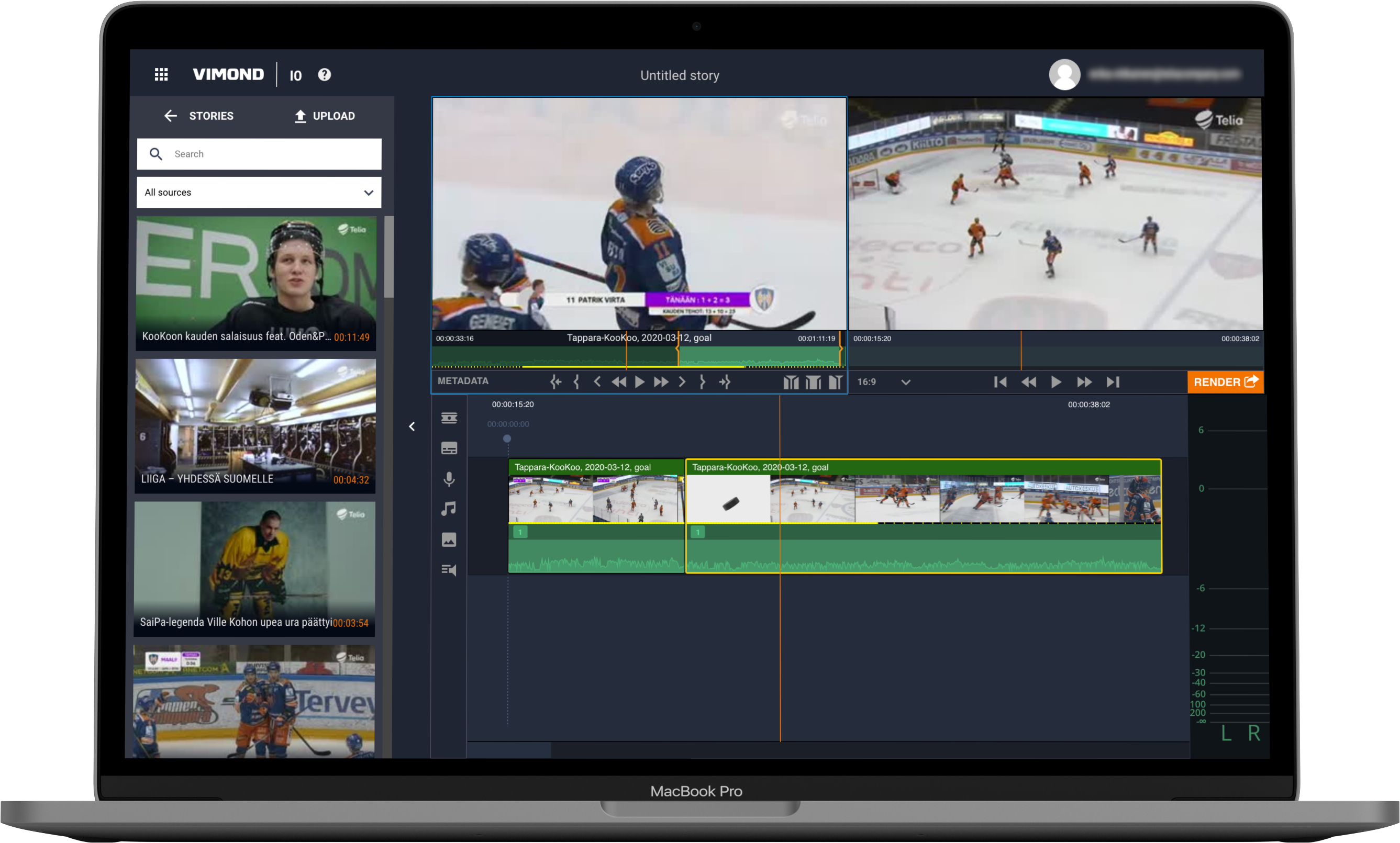Fast forward the program player
This screenshot has width=1400, height=843.
tap(1084, 383)
